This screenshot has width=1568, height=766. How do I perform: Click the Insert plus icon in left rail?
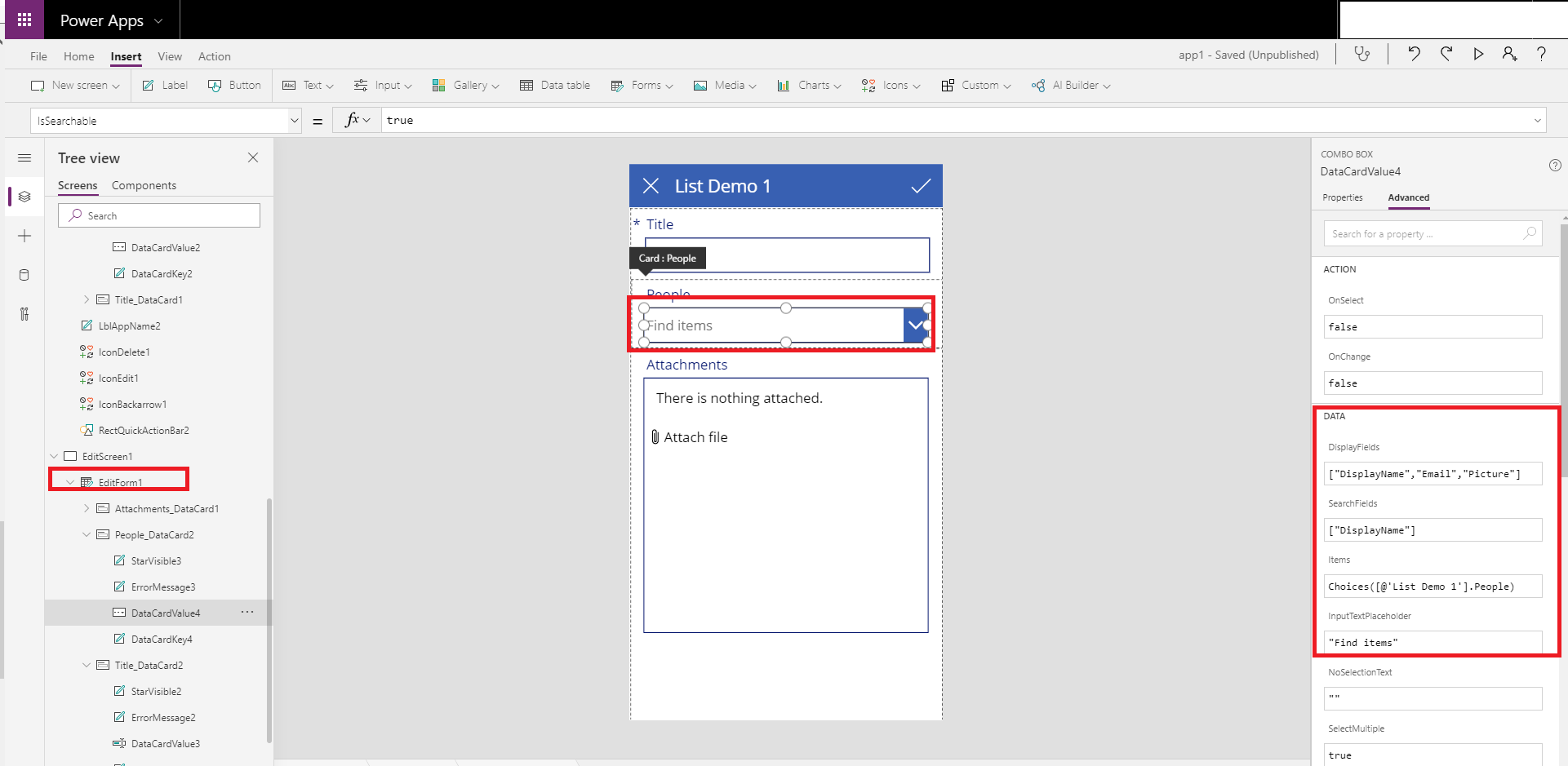tap(24, 236)
